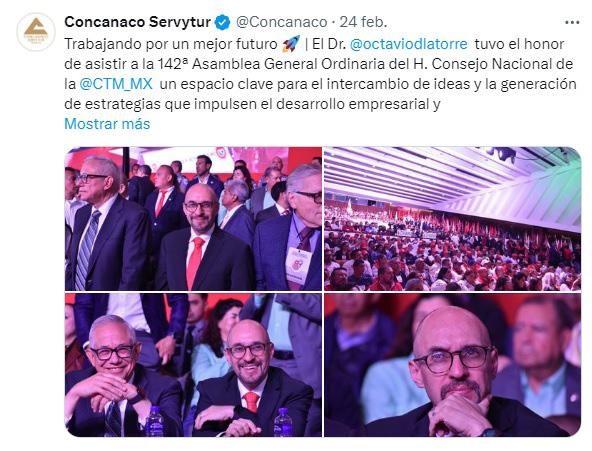Open the photo of two seated smiling men

tap(193, 365)
